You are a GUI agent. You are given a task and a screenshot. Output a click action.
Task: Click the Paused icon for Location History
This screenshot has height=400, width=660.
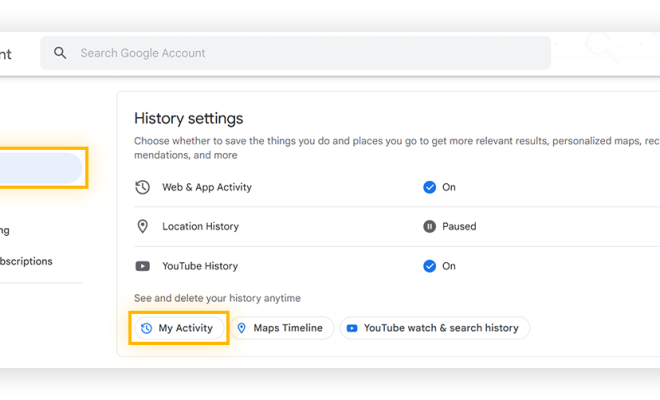429,227
